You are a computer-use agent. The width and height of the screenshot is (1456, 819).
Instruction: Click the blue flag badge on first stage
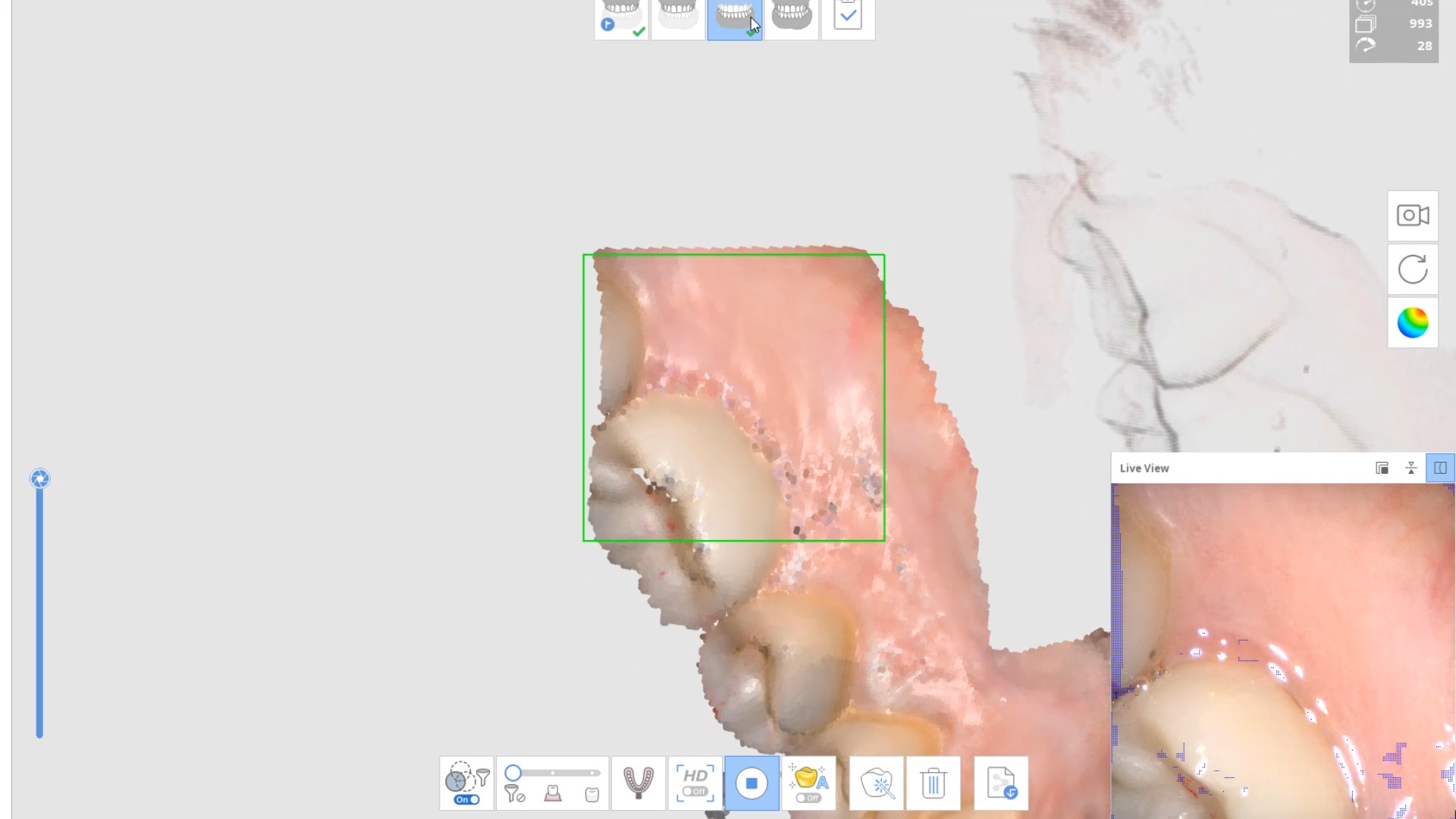607,25
